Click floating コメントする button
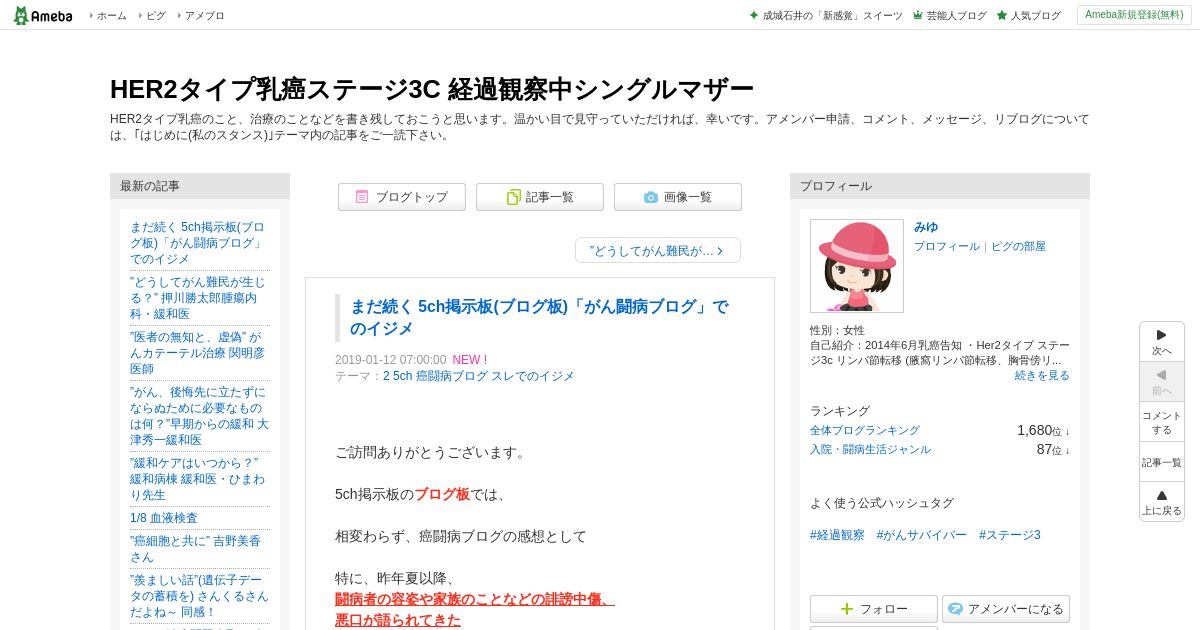This screenshot has height=630, width=1200. pos(1162,422)
